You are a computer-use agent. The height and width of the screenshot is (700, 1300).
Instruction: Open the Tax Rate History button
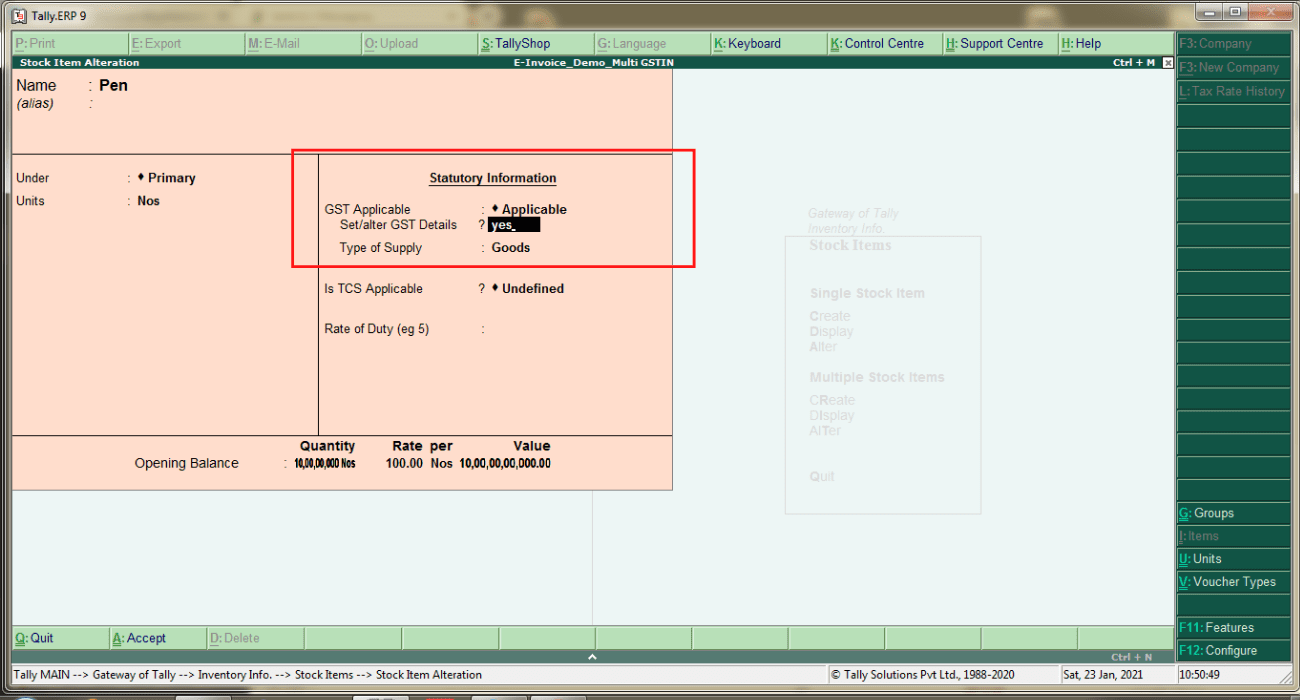1233,91
